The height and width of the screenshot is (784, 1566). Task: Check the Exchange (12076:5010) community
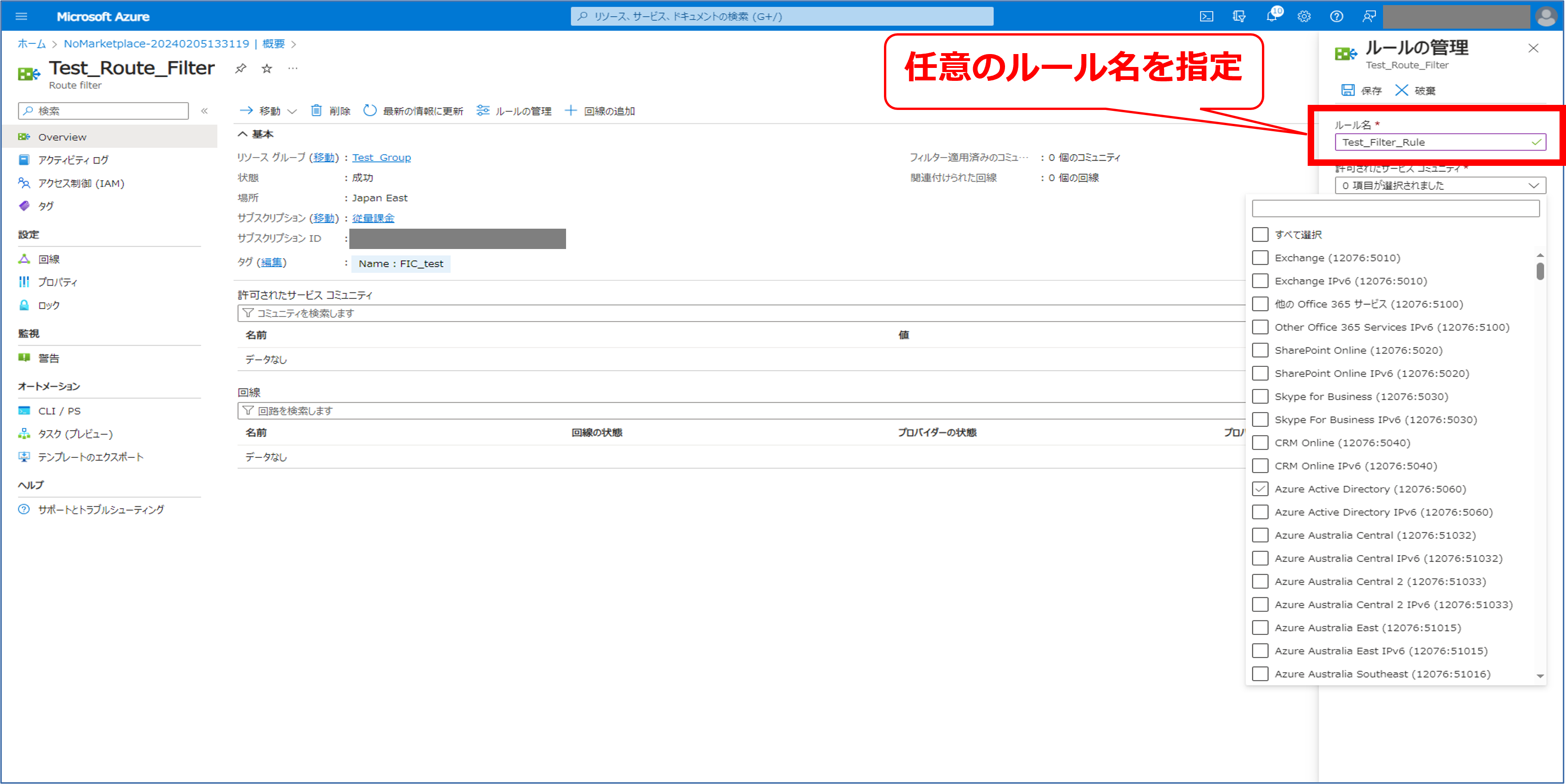click(1260, 258)
